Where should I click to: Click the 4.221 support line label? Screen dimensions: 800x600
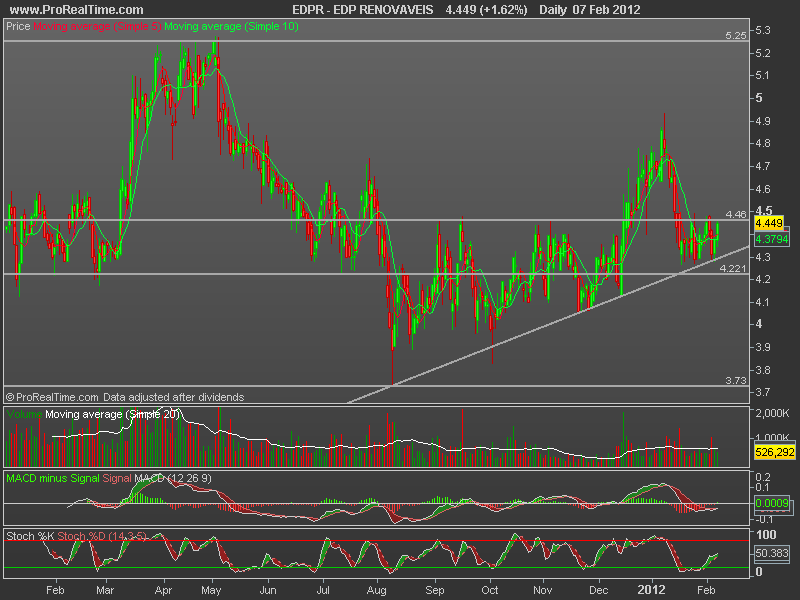(x=733, y=268)
